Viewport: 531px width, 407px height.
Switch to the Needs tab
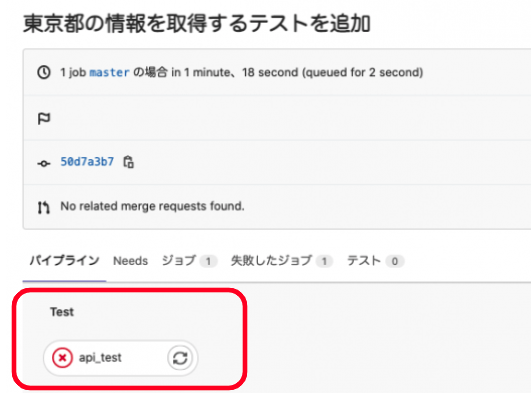coord(130,261)
